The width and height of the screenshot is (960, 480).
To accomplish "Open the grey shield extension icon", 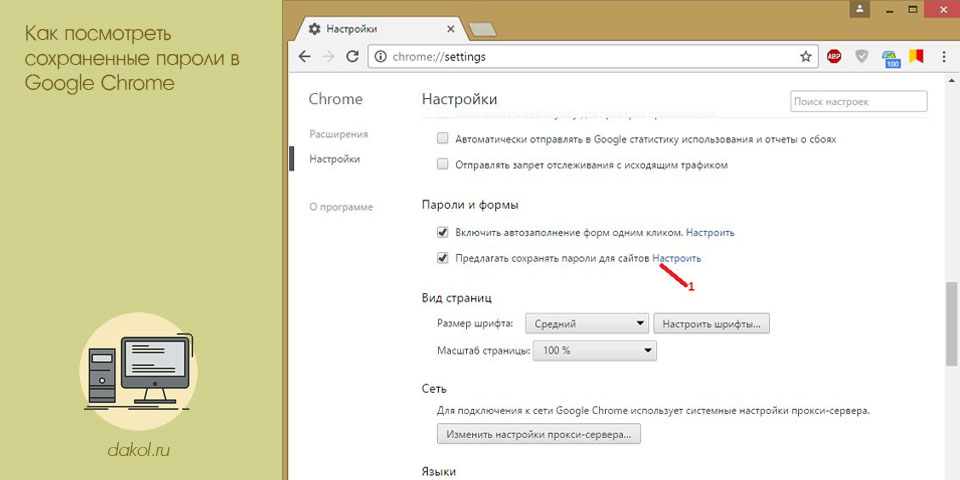I will [x=862, y=57].
